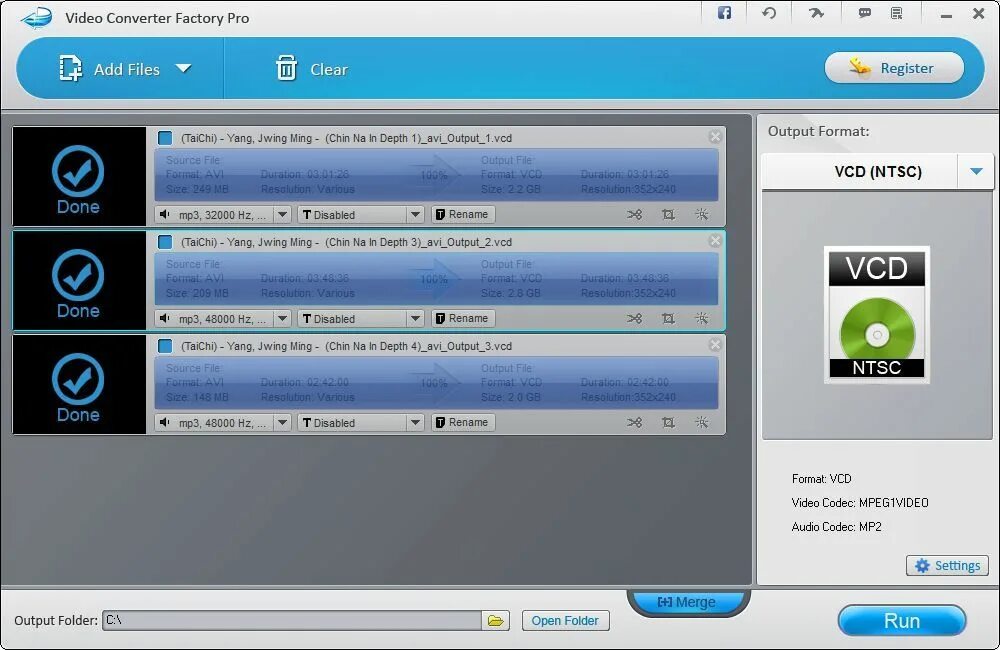Open the Facebook page icon
This screenshot has height=650, width=1000.
(724, 13)
